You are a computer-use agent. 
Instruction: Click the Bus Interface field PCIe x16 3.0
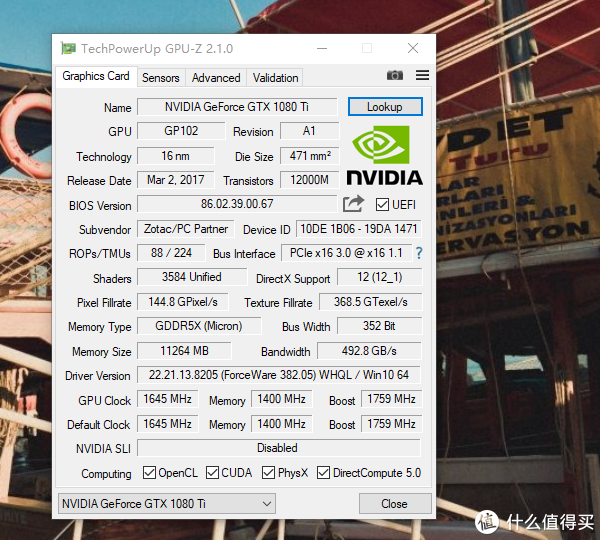click(347, 253)
